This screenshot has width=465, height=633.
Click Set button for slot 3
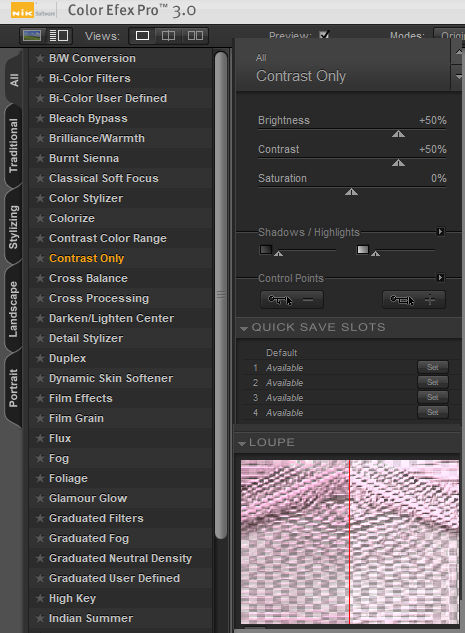coord(432,397)
